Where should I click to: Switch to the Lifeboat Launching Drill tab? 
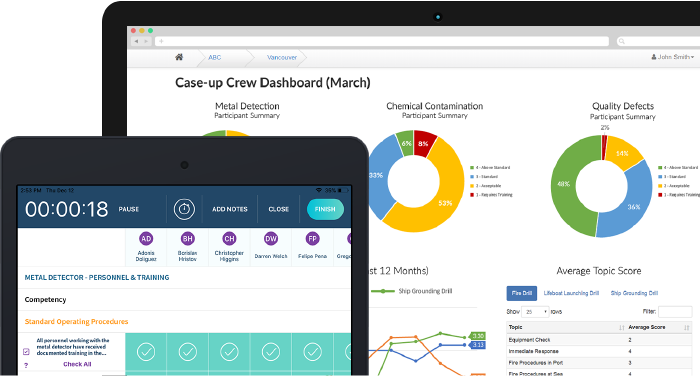pyautogui.click(x=571, y=293)
